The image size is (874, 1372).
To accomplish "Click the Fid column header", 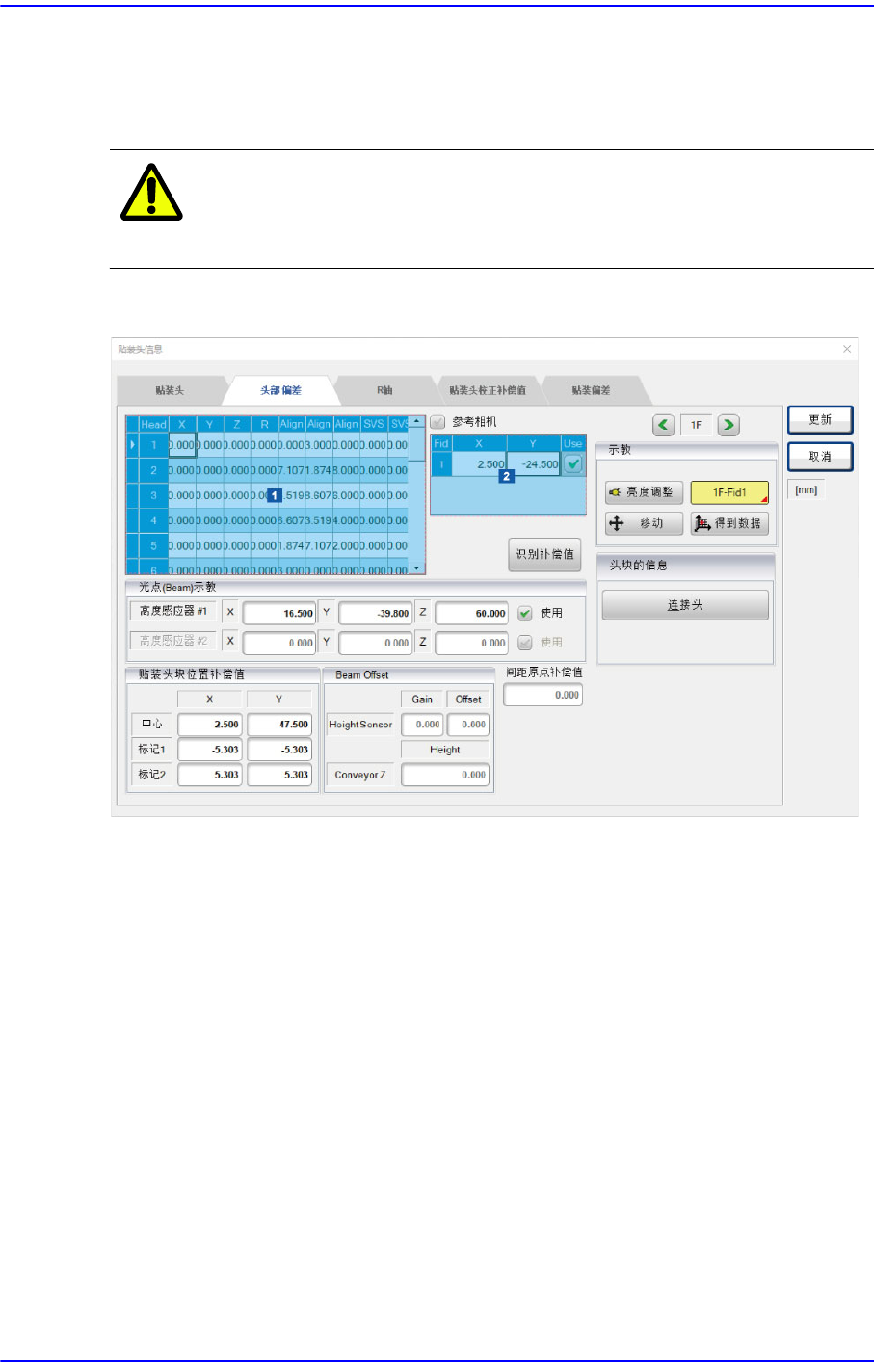I will click(441, 444).
